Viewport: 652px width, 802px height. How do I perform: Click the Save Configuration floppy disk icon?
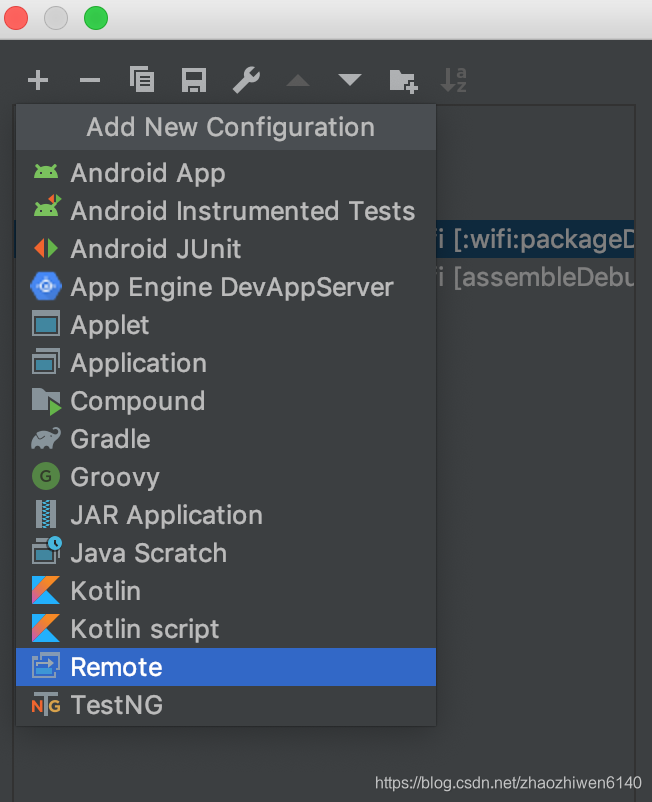tap(194, 80)
